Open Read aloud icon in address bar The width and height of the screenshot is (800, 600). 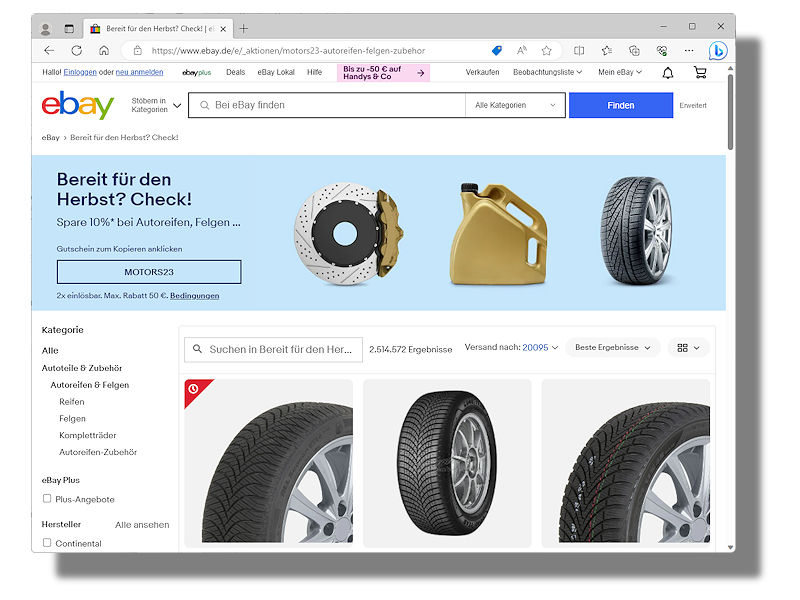tap(521, 51)
